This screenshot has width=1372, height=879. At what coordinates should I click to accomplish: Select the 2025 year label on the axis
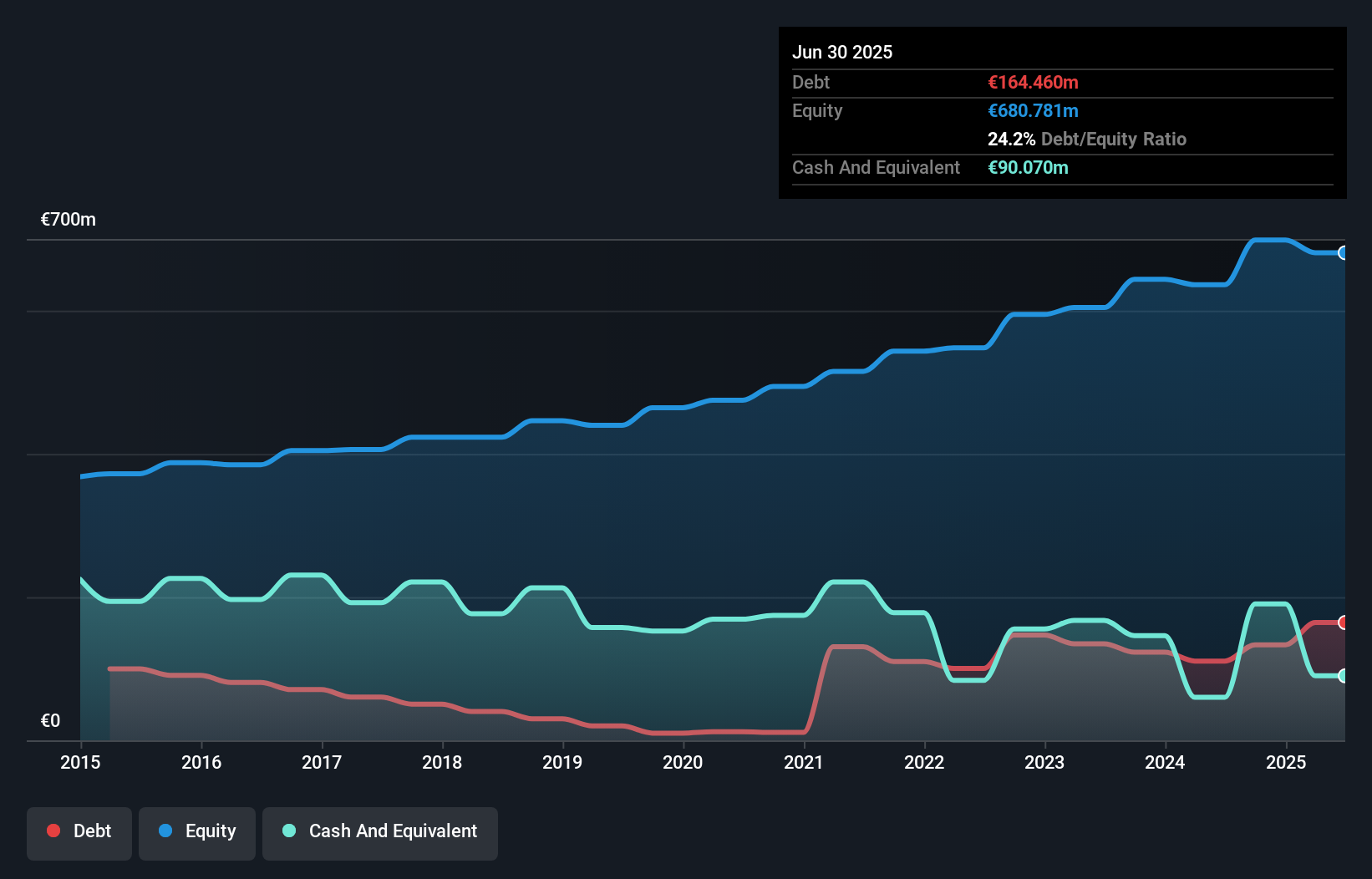[1287, 762]
